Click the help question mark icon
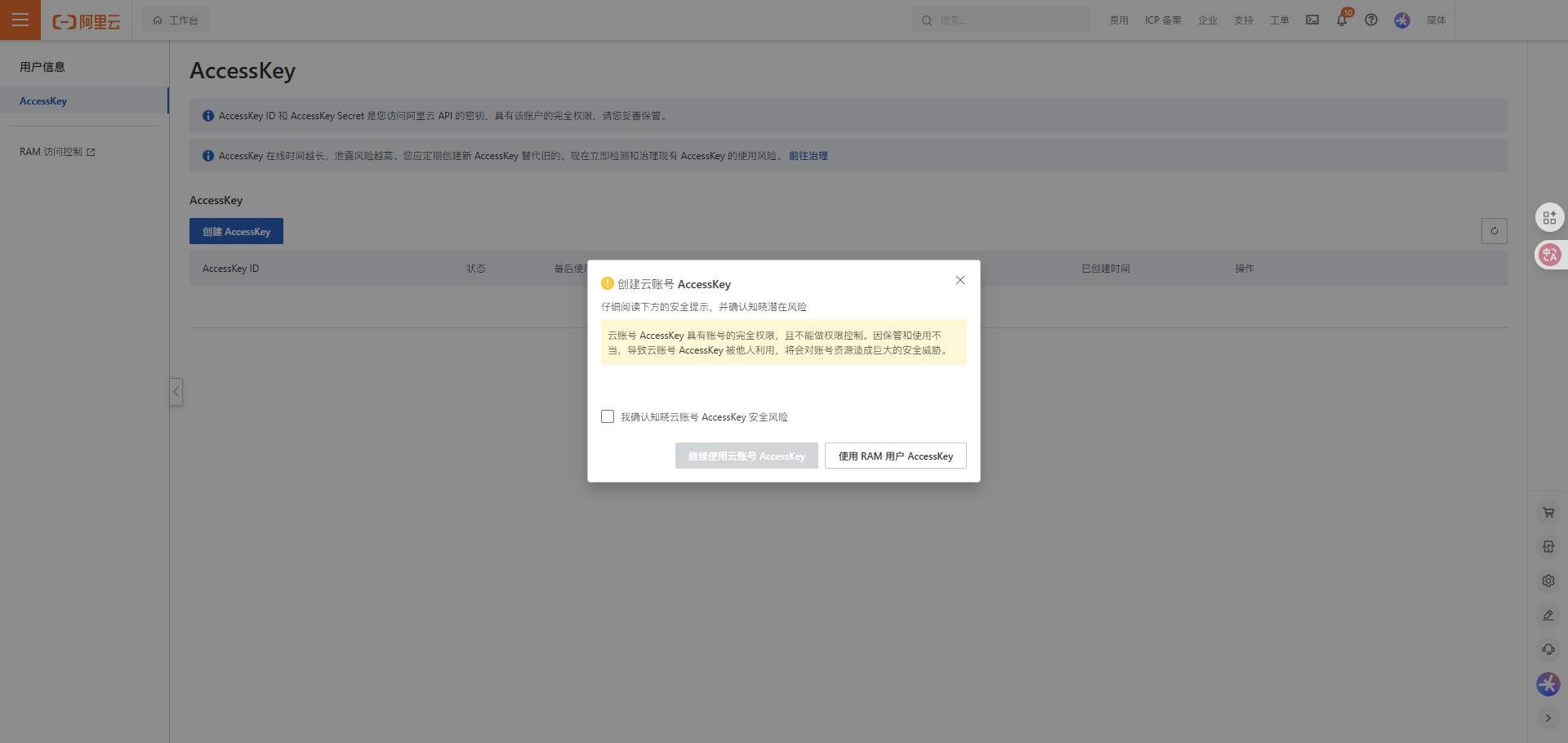 pyautogui.click(x=1371, y=20)
